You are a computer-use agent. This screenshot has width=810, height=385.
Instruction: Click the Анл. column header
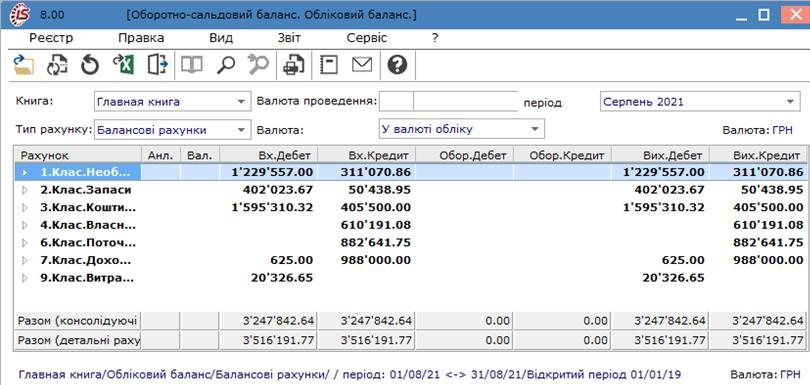click(x=161, y=155)
